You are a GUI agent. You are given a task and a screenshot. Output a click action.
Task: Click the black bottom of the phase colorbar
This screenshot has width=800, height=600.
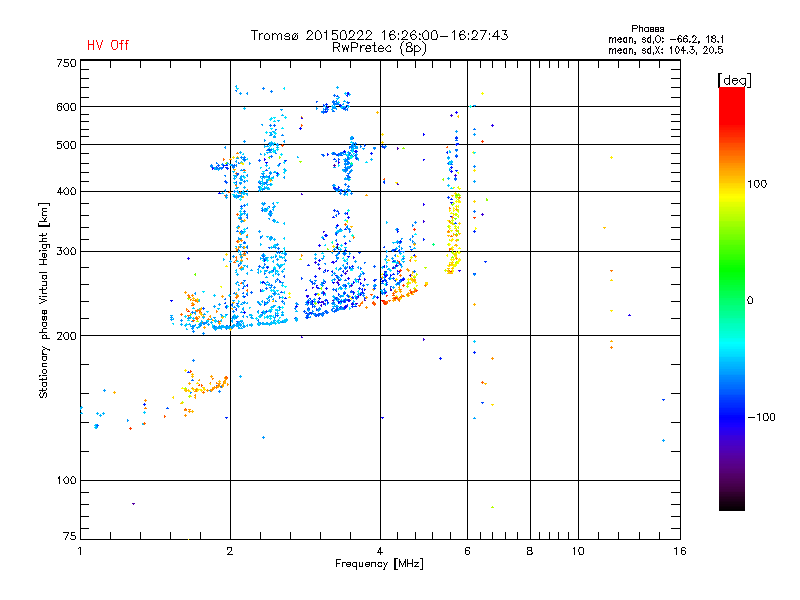click(x=732, y=503)
